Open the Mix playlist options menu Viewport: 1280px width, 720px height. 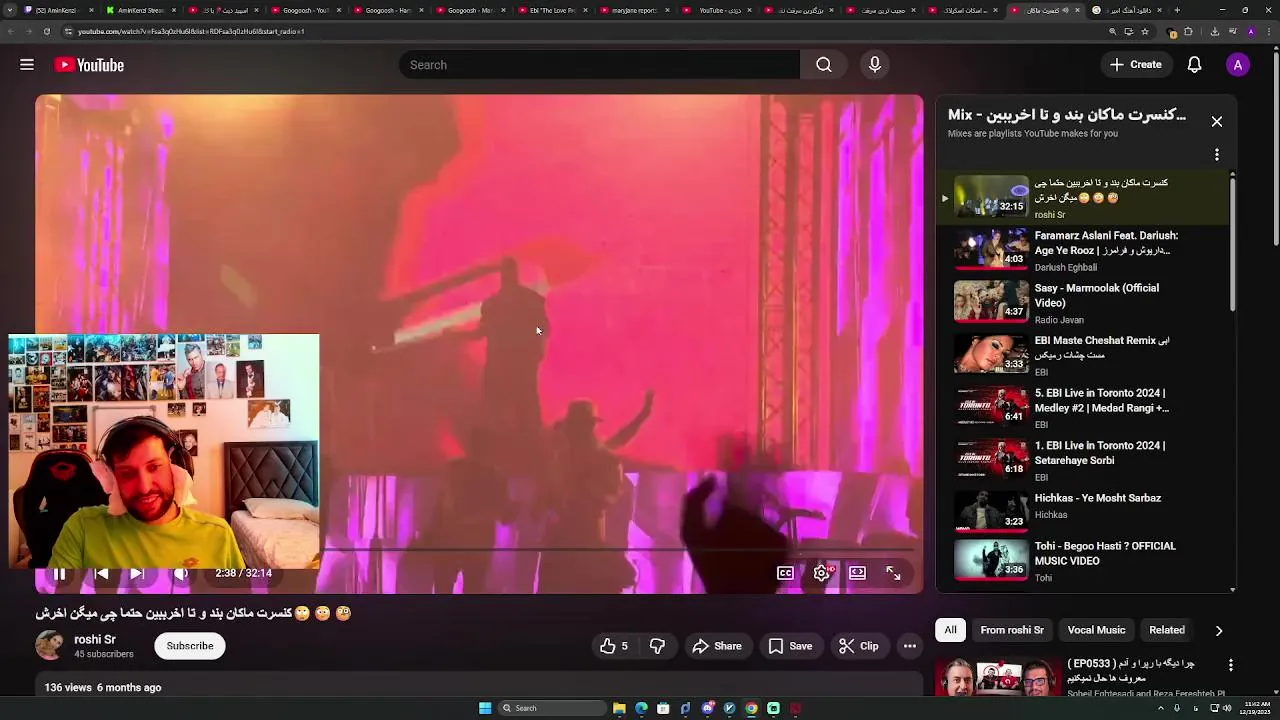tap(1217, 155)
